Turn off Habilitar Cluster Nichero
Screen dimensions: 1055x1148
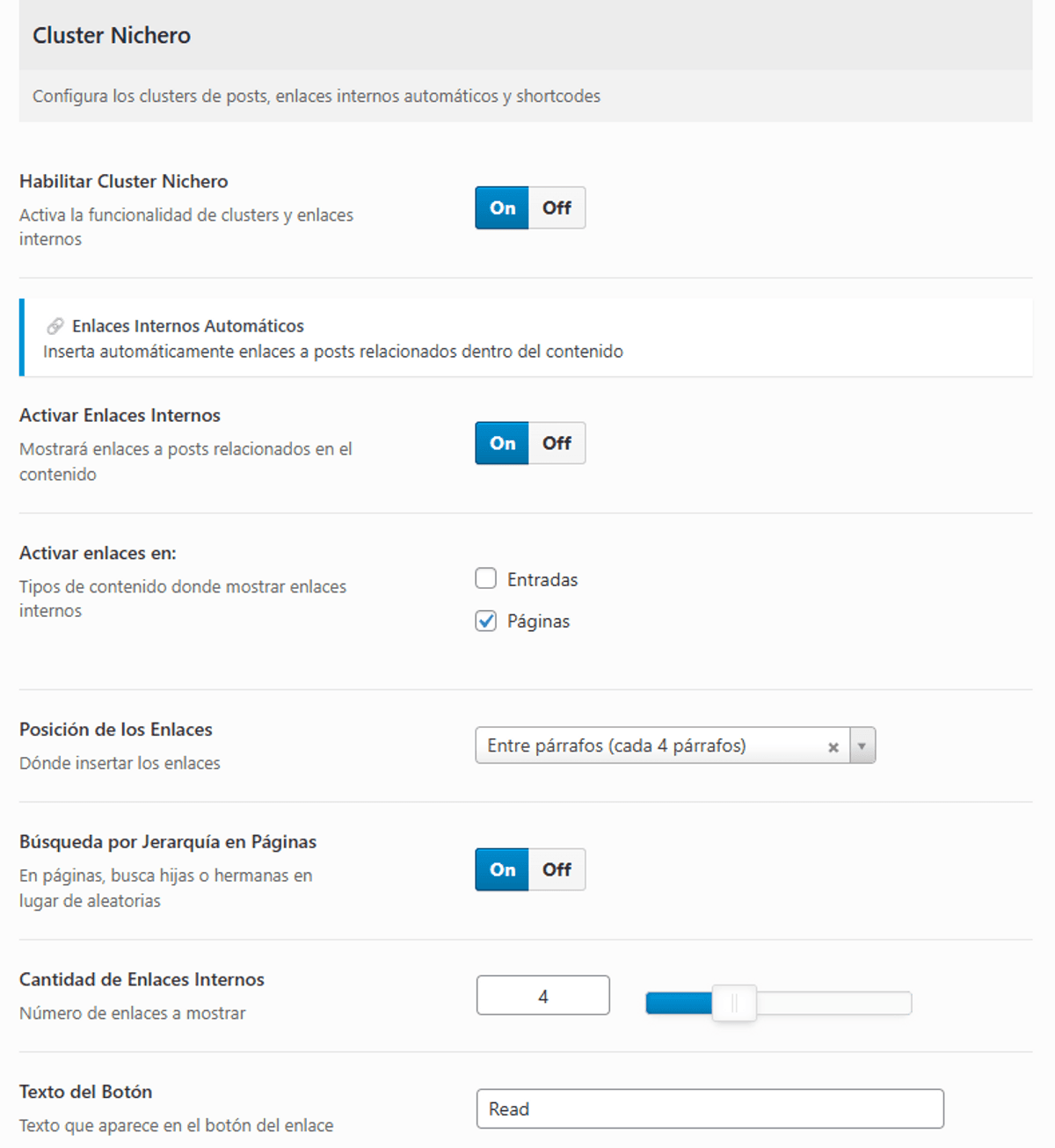click(x=557, y=208)
